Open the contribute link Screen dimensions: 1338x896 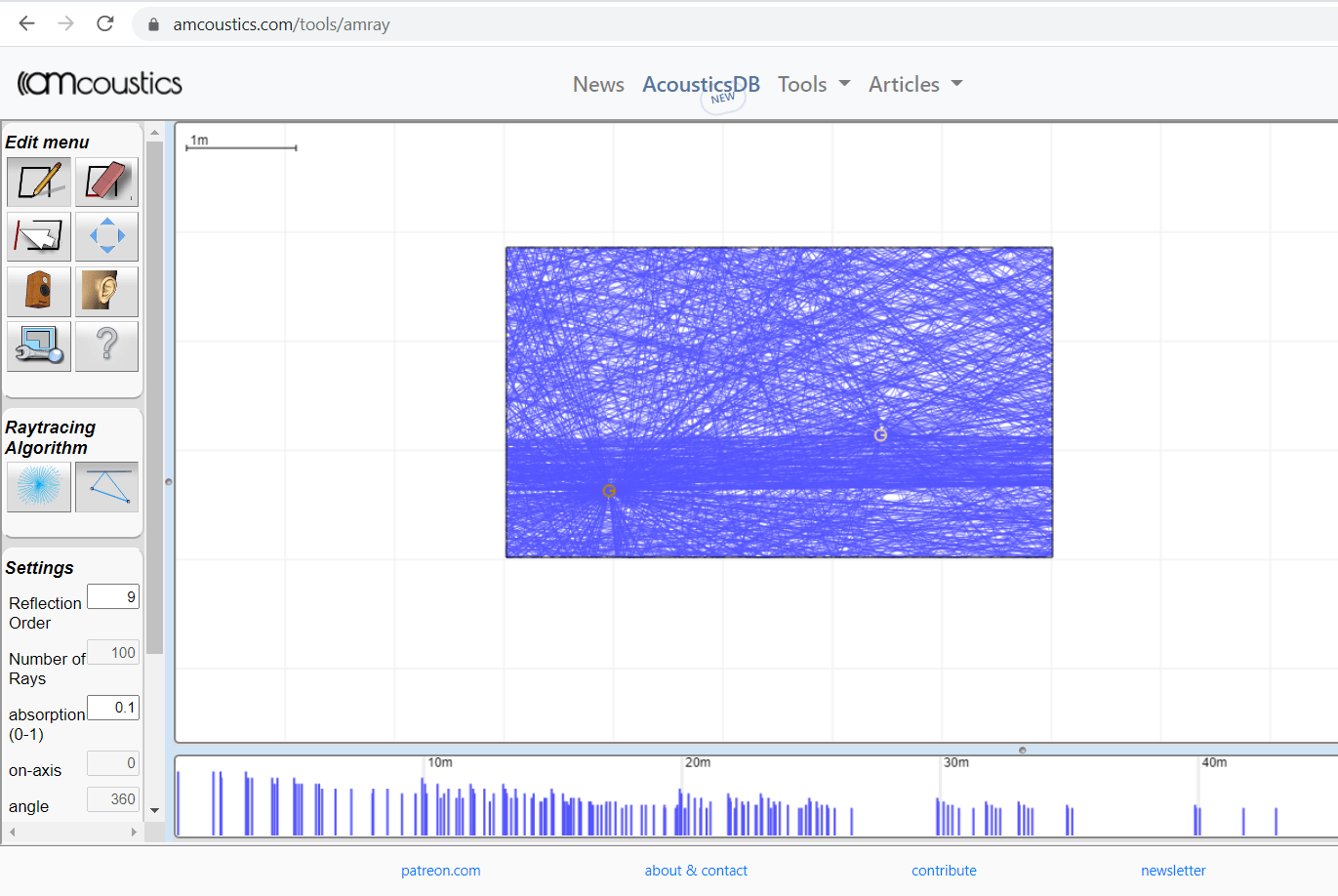click(944, 871)
